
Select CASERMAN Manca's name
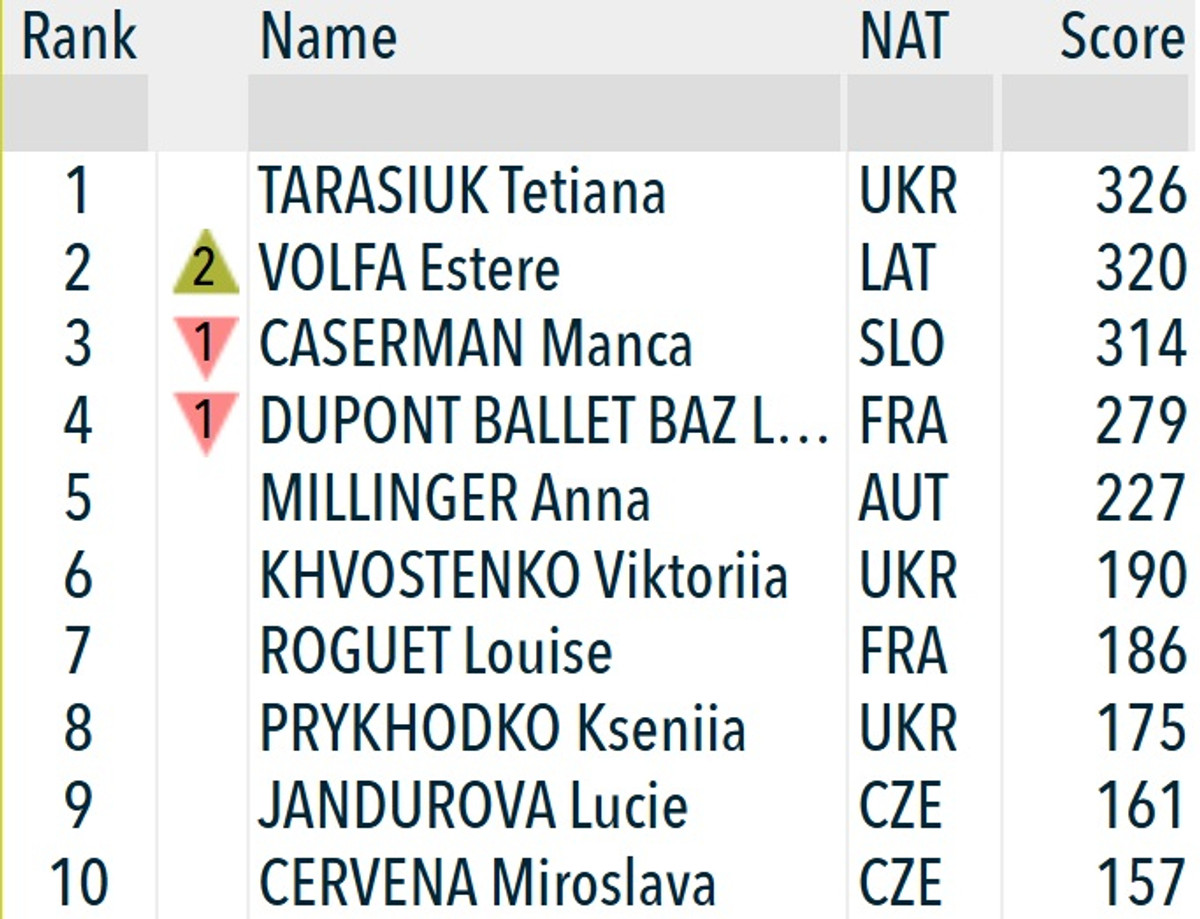(x=475, y=345)
